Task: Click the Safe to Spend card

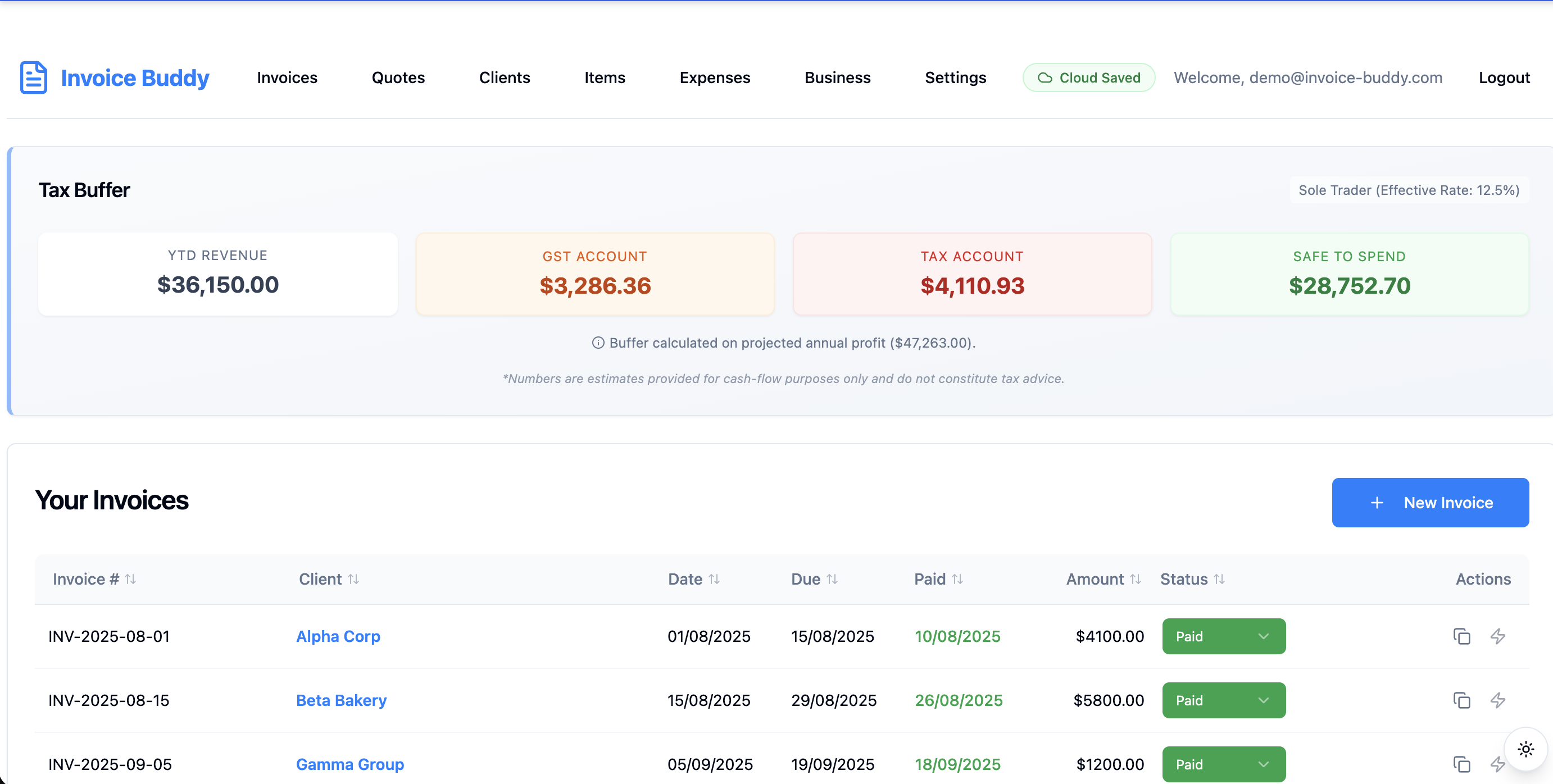Action: [1349, 274]
